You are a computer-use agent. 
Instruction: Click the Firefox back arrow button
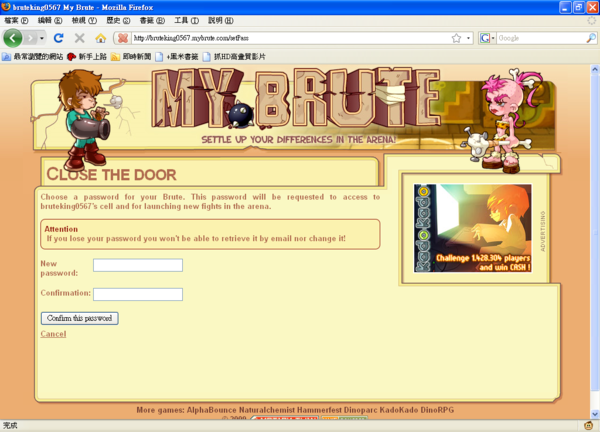point(13,38)
